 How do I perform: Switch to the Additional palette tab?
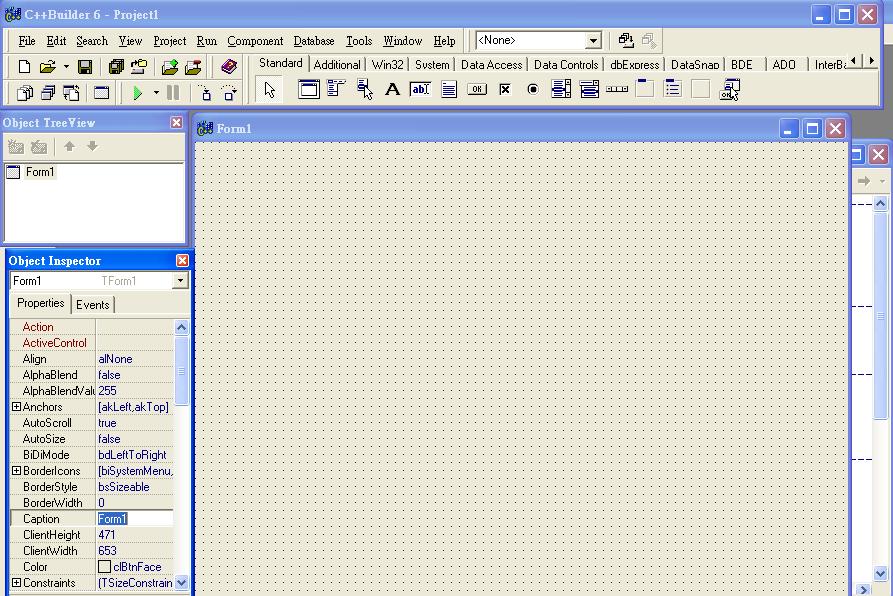pos(337,65)
